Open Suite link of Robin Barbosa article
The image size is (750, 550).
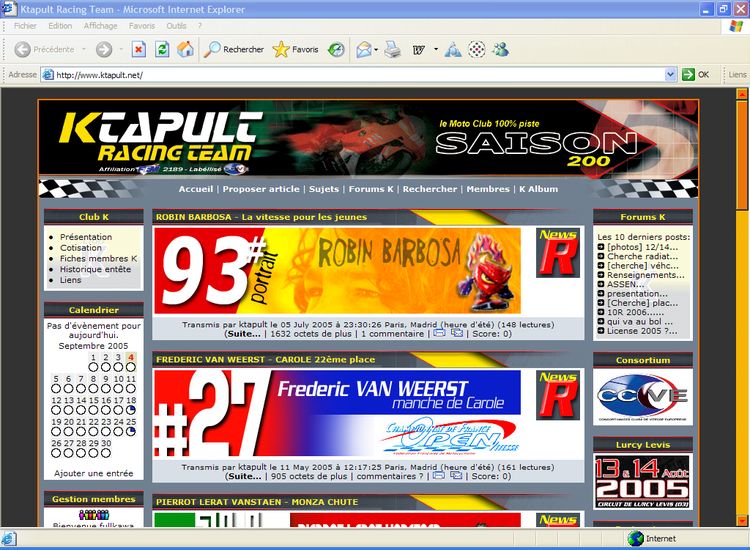(244, 334)
